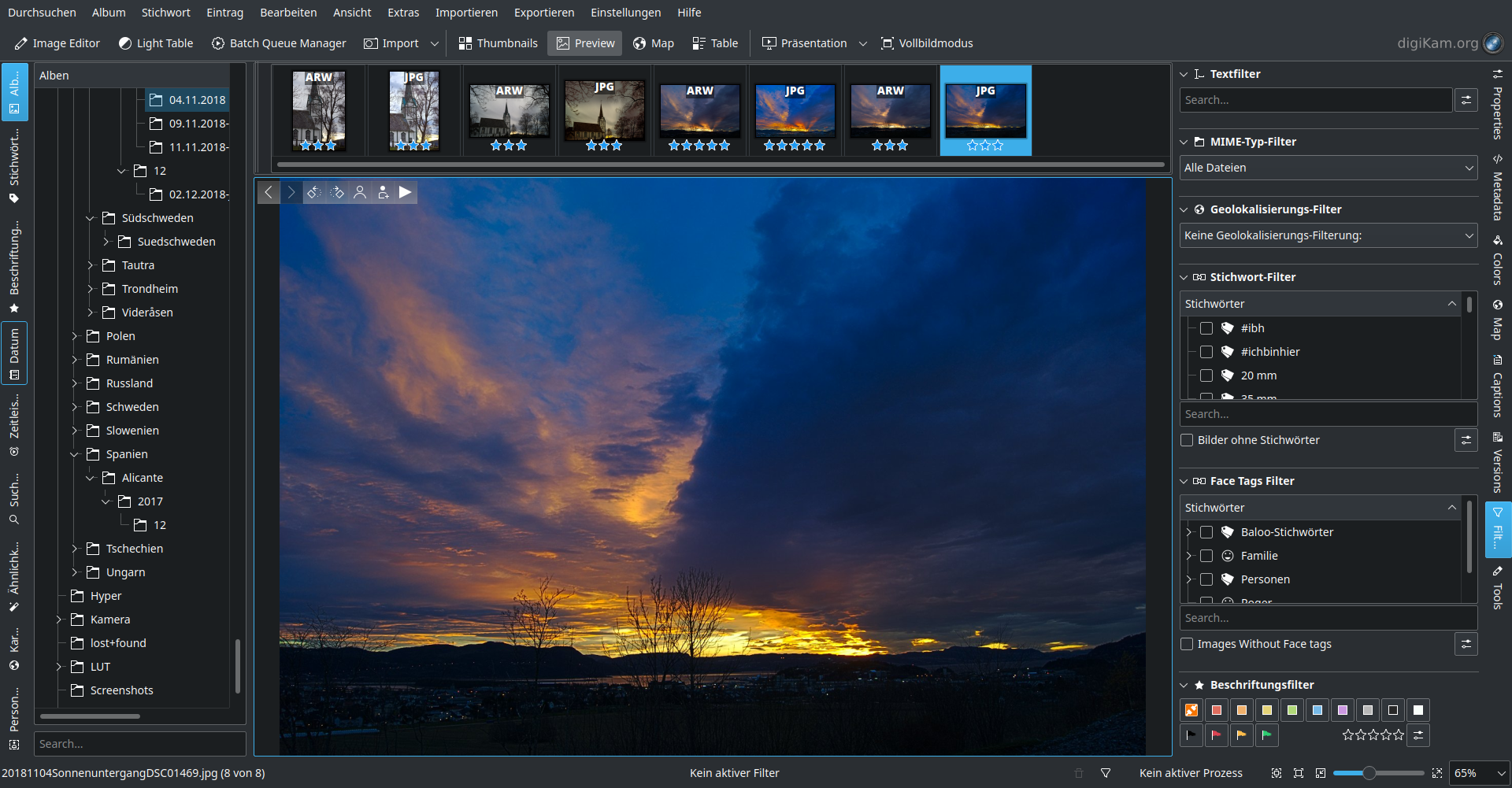
Task: Switch to Thumbnails view
Action: (x=498, y=43)
